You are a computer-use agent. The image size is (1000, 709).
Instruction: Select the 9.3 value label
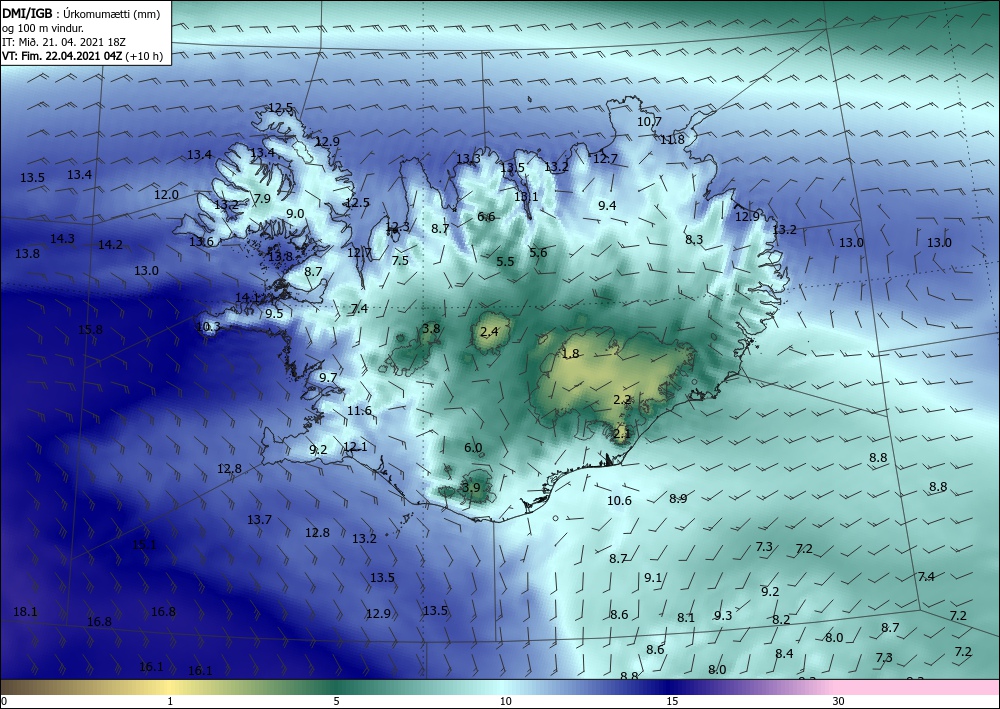[x=723, y=616]
